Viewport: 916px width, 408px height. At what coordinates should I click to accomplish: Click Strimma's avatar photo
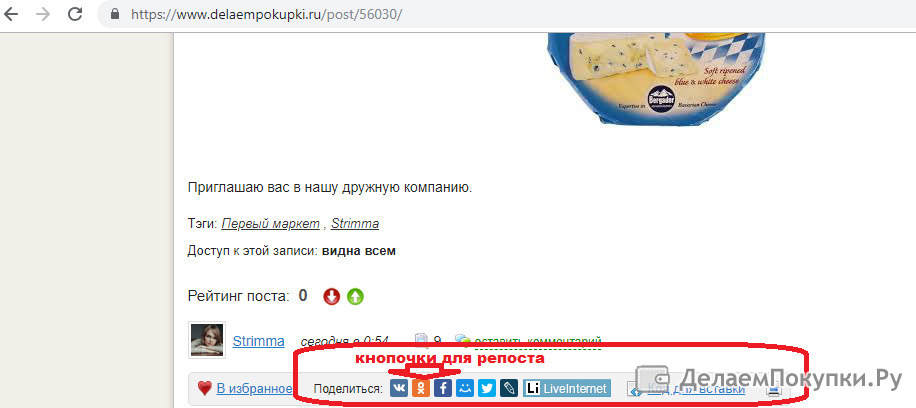pyautogui.click(x=207, y=340)
